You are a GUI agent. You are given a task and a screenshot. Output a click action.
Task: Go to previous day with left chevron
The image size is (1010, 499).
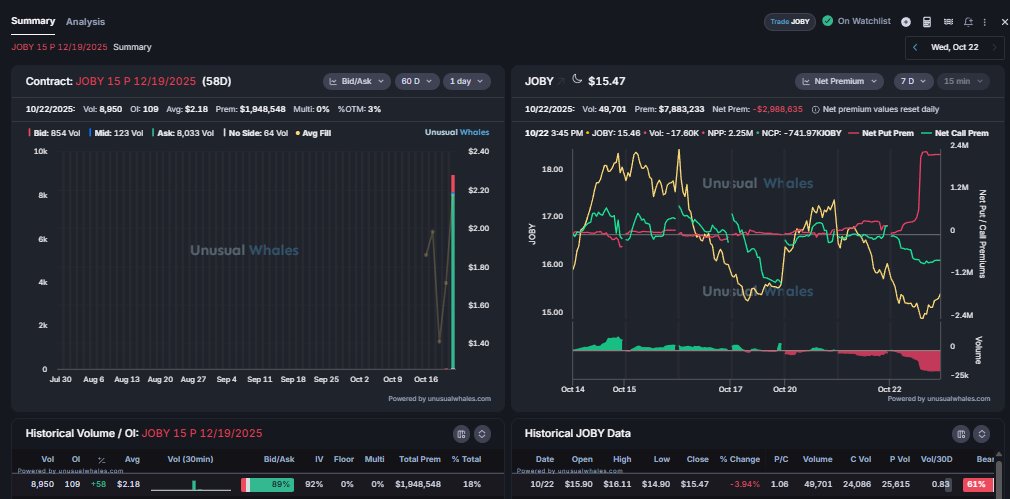click(915, 47)
